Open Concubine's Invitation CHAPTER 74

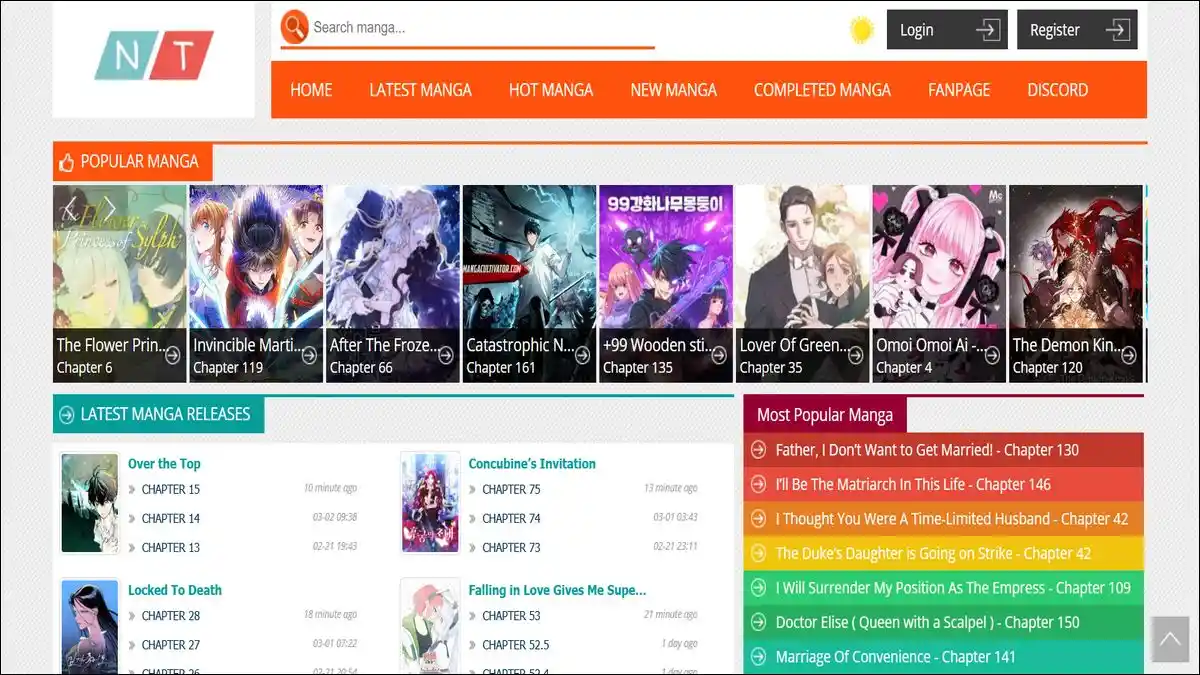coord(511,518)
